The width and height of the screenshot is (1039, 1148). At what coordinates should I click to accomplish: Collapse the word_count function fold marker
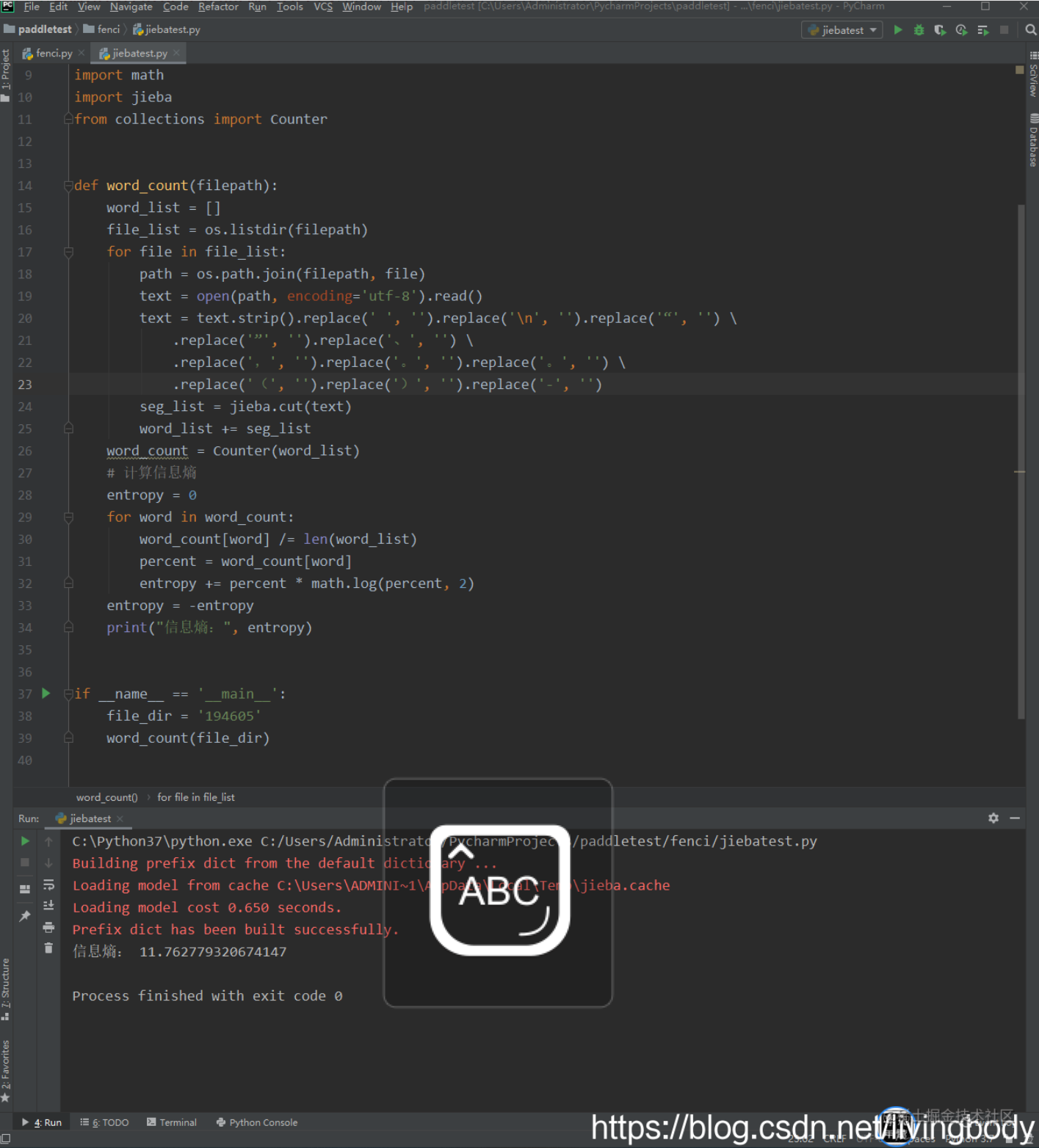point(68,186)
